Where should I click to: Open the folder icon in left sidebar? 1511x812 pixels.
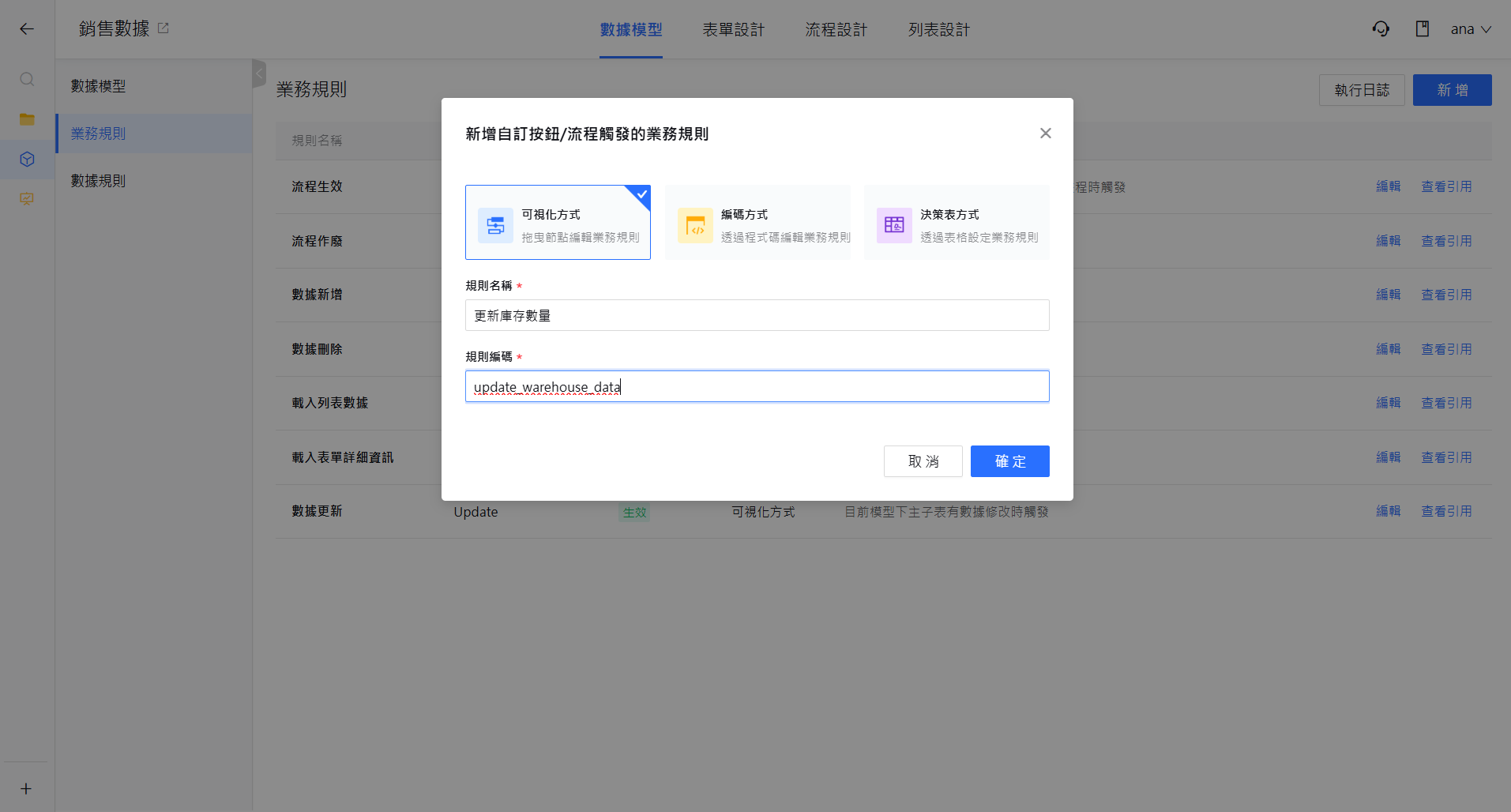[x=27, y=119]
